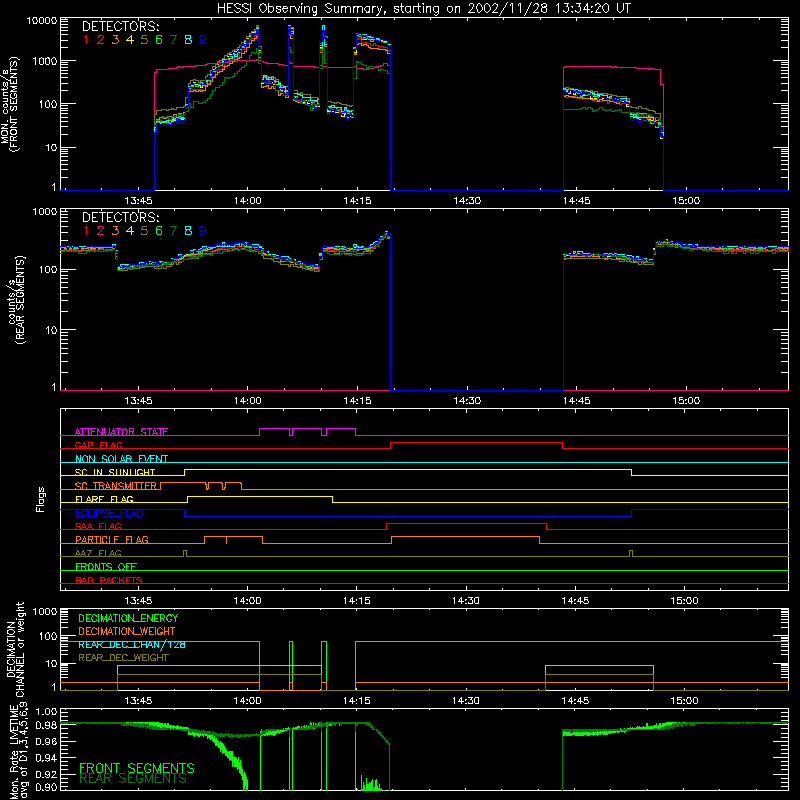Click the DECIMATION_WEIGHT legend entry

[127, 631]
